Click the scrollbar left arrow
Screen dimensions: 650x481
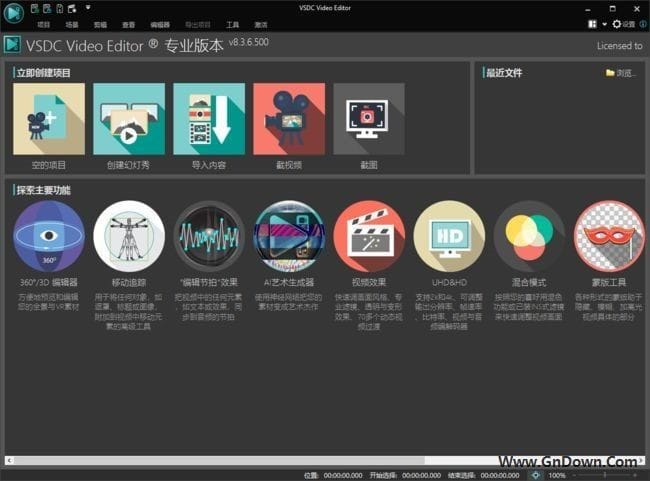click(x=9, y=460)
